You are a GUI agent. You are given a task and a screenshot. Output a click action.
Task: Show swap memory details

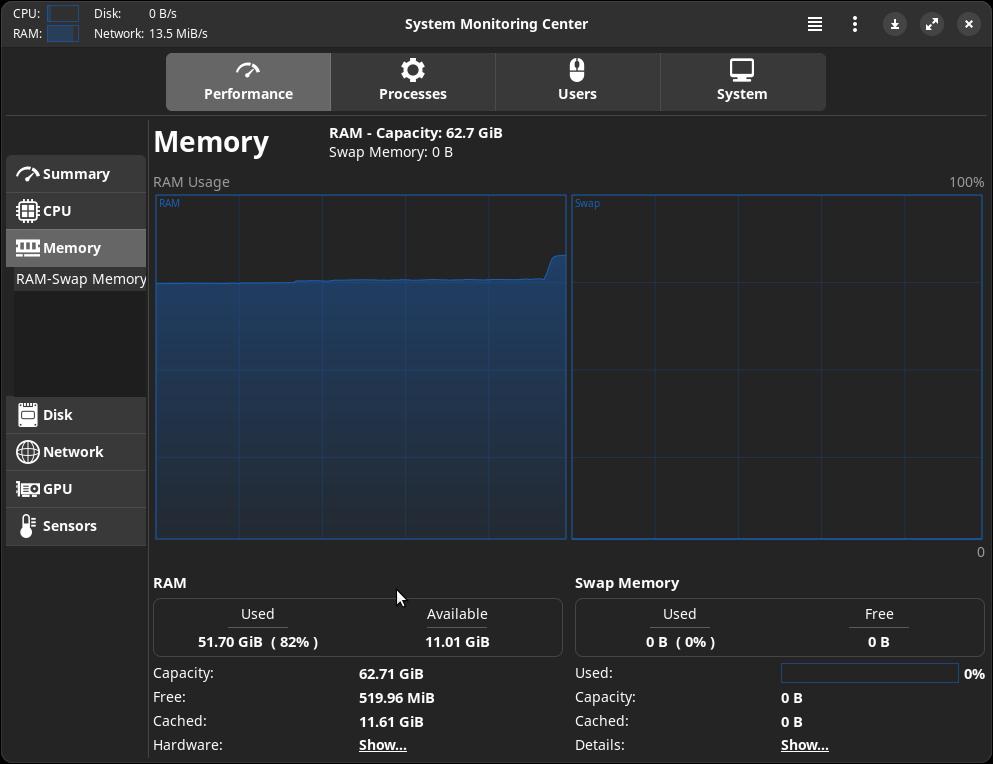point(804,745)
